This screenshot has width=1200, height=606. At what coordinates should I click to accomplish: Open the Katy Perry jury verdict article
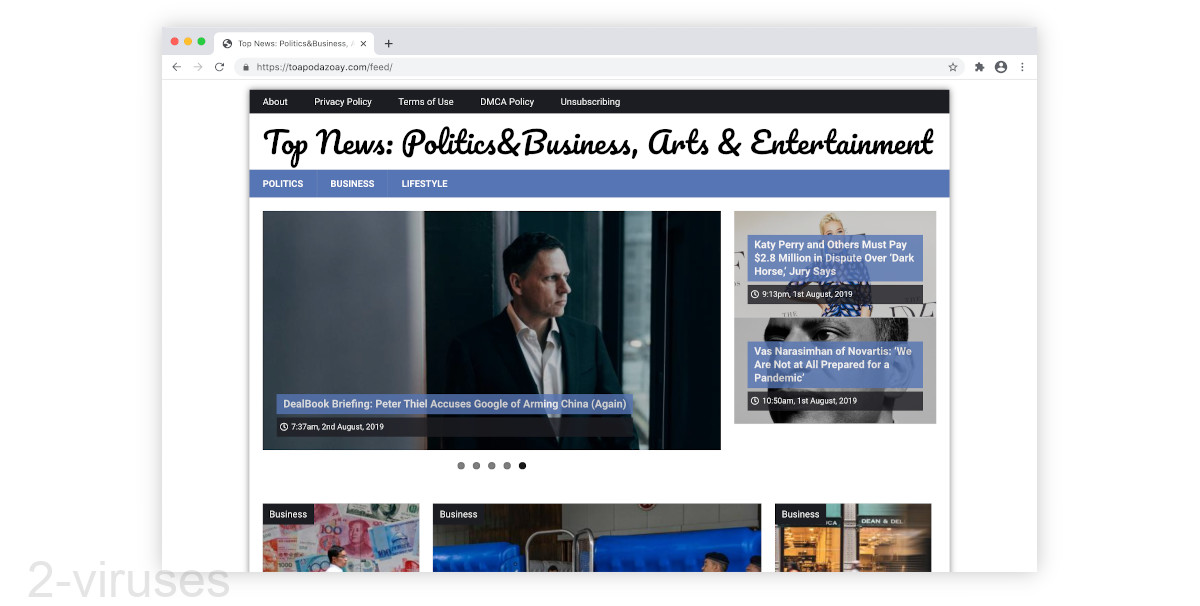[x=833, y=257]
